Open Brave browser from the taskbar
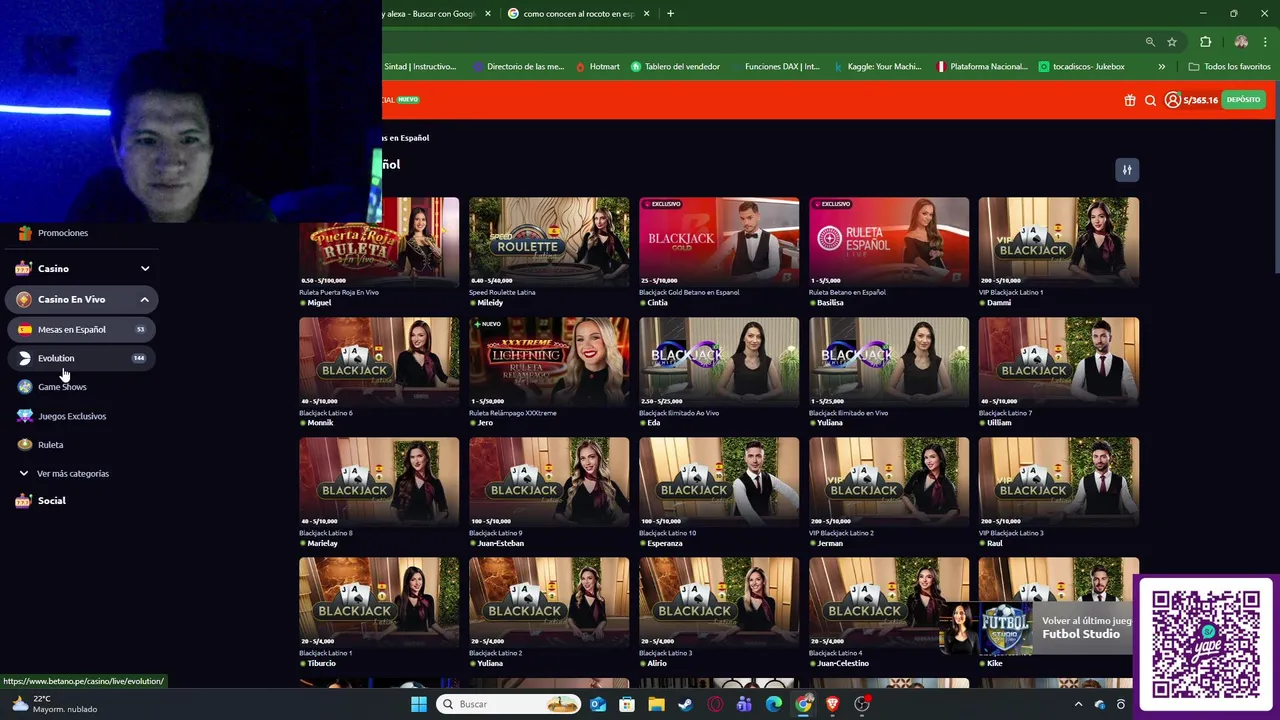The image size is (1280, 720). 832,704
